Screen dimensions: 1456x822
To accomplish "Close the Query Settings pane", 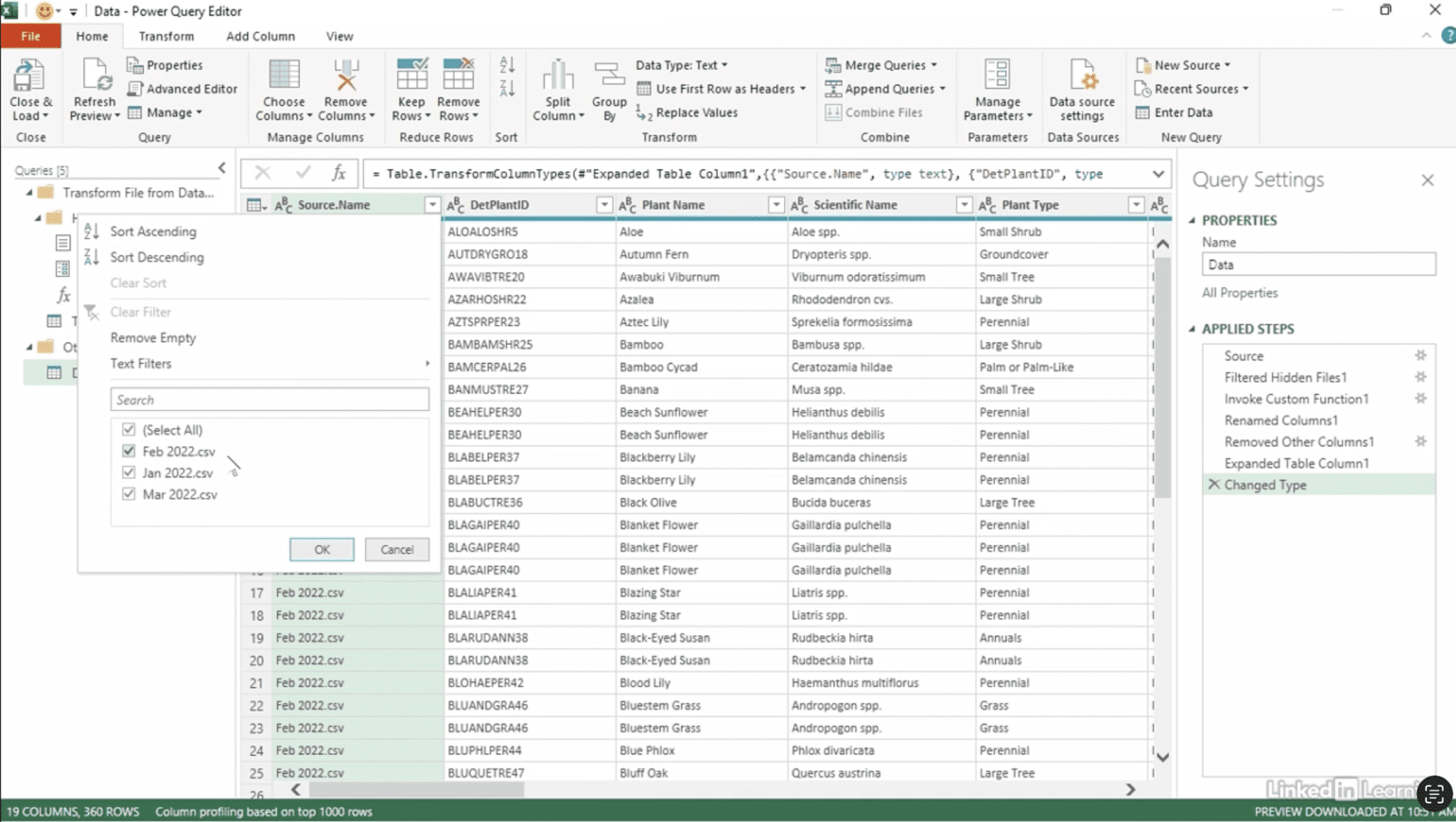I will pos(1427,180).
